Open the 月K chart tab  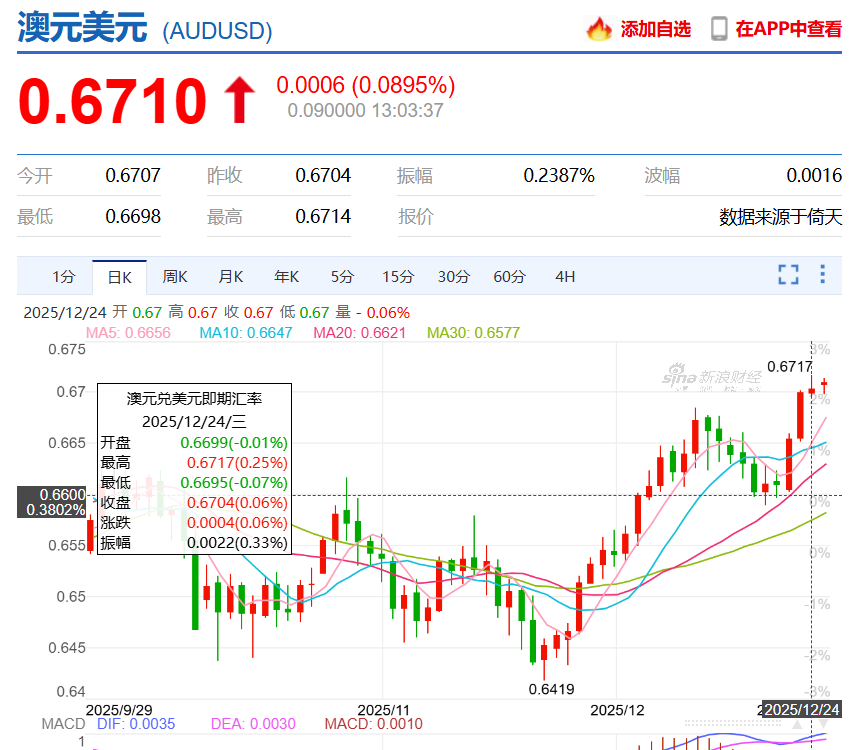[231, 277]
